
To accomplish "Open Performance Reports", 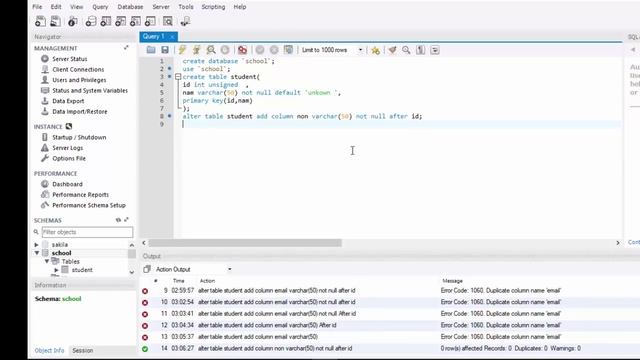I will pyautogui.click(x=80, y=195).
